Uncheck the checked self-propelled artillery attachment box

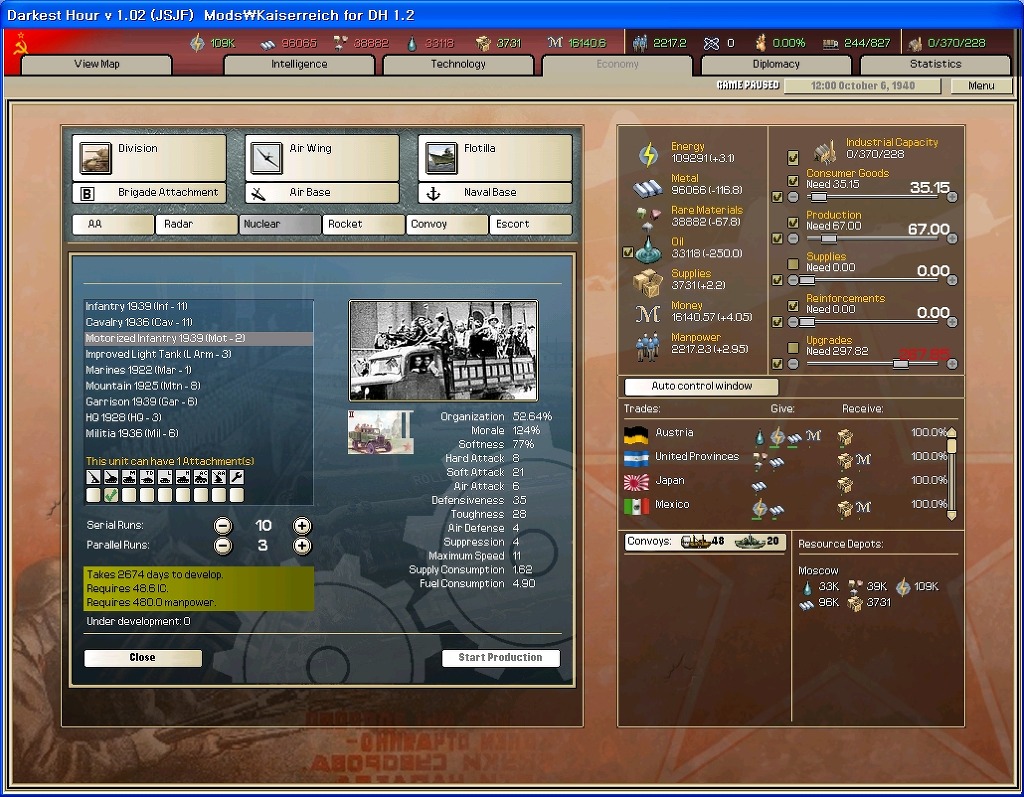[111, 495]
